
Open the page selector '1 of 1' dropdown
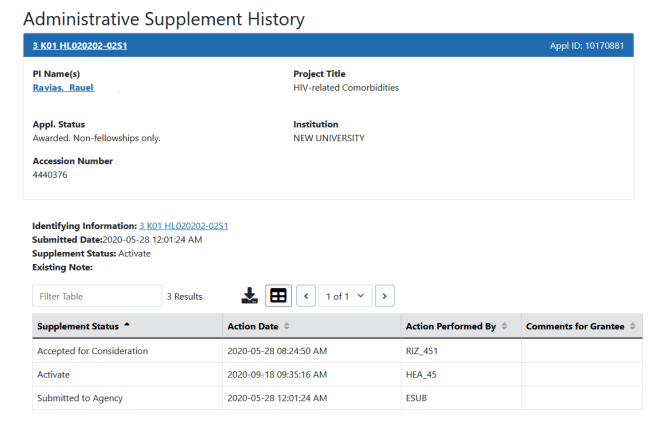pyautogui.click(x=345, y=296)
